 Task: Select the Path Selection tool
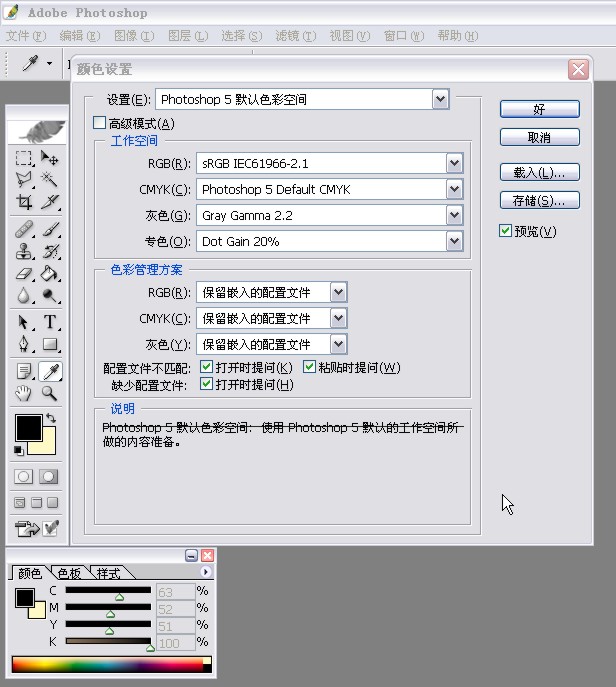click(24, 322)
